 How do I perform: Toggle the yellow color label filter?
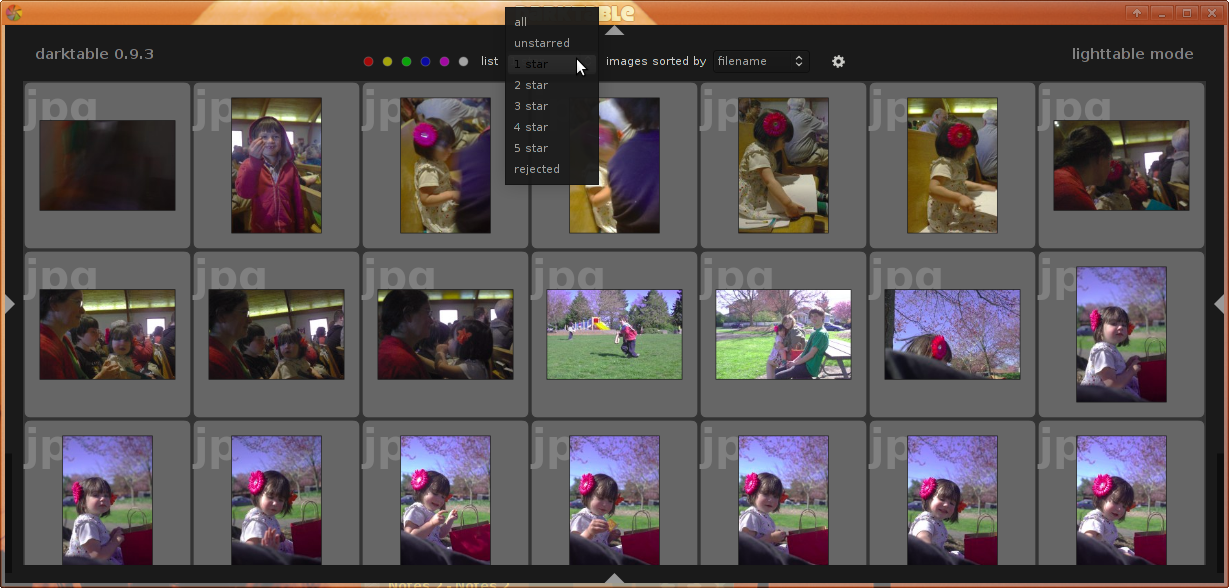pos(388,62)
